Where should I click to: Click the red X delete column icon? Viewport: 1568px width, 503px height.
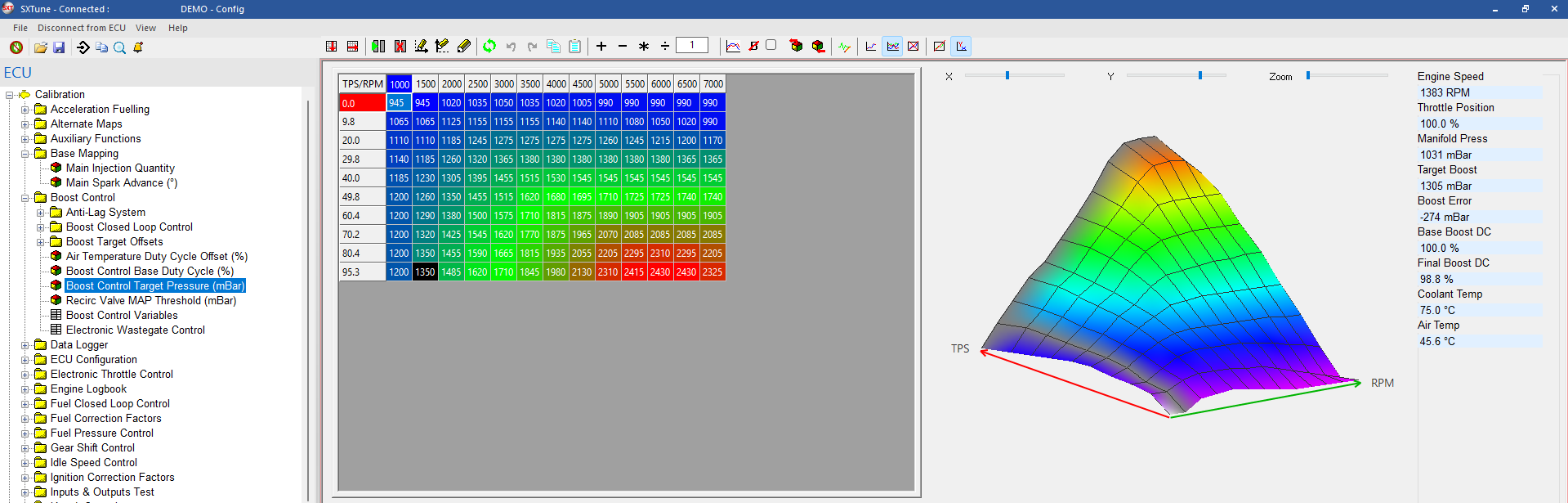click(400, 47)
